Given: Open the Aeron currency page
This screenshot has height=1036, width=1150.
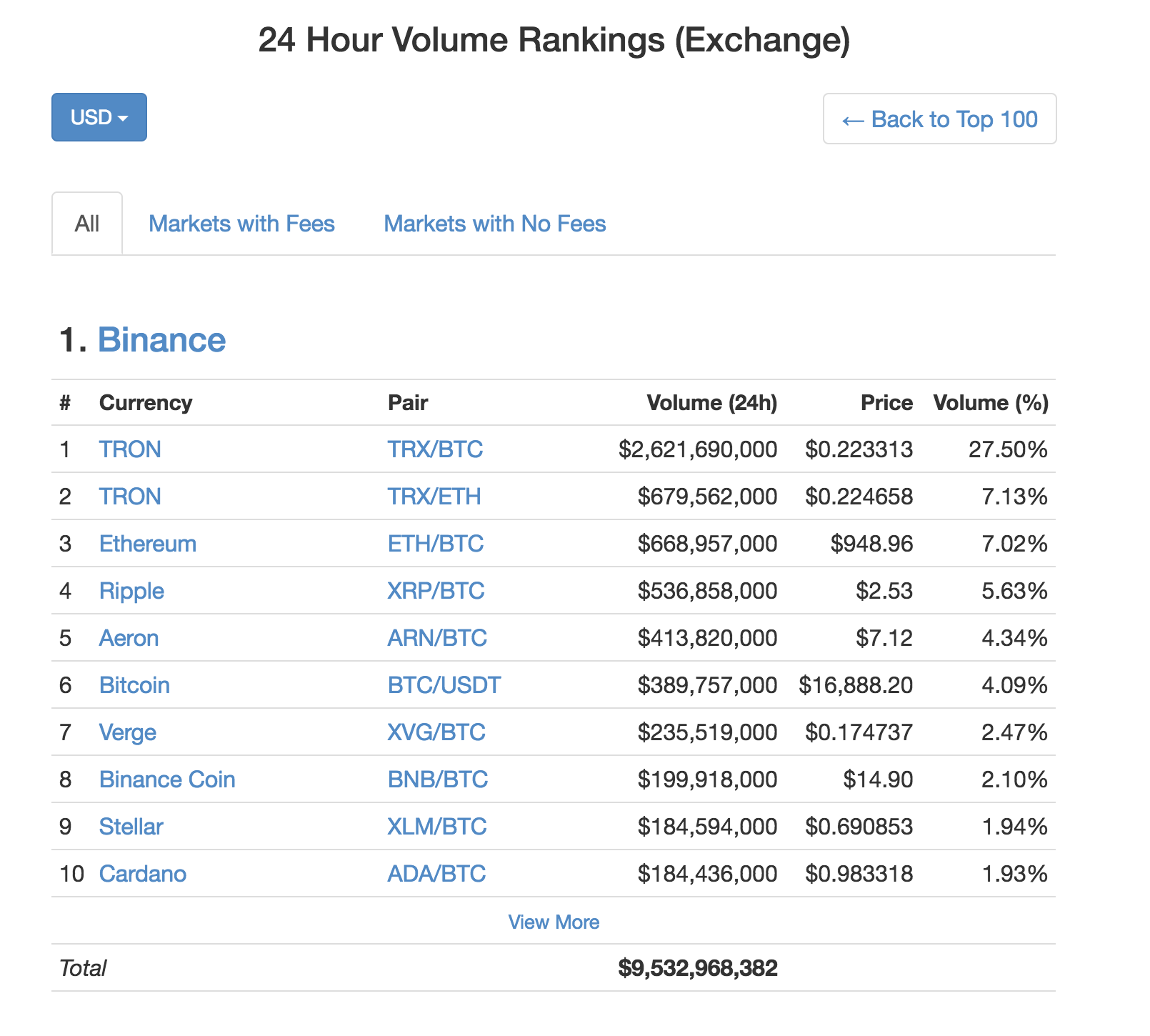Looking at the screenshot, I should [129, 637].
